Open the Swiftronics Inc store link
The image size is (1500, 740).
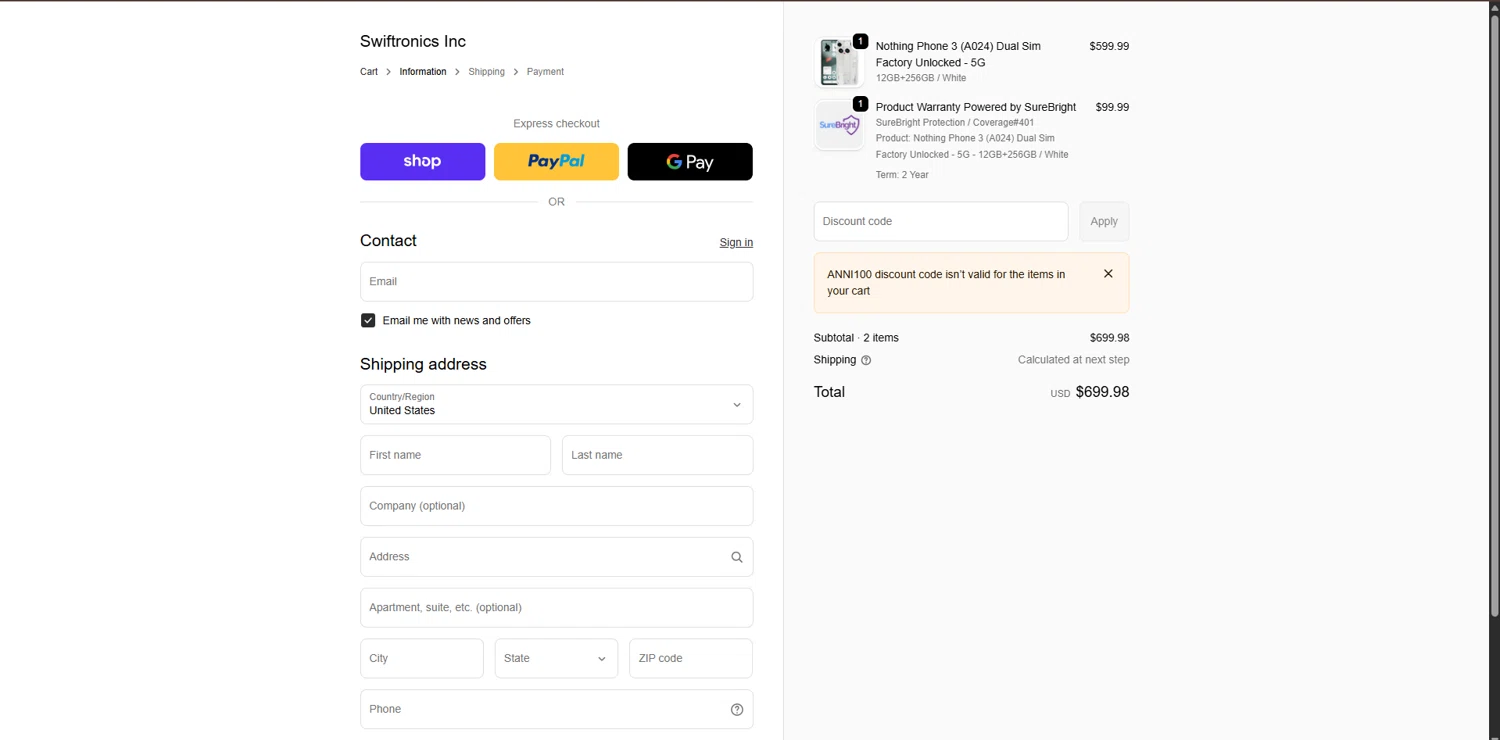coord(413,41)
